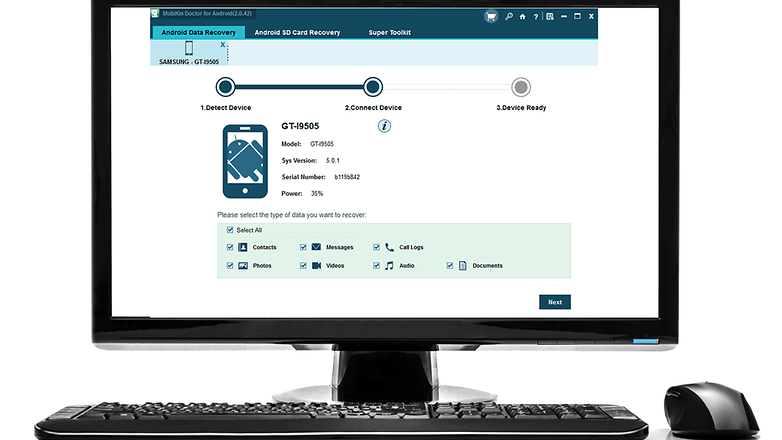Uncheck the Videos checkbox
The width and height of the screenshot is (782, 440).
[303, 265]
